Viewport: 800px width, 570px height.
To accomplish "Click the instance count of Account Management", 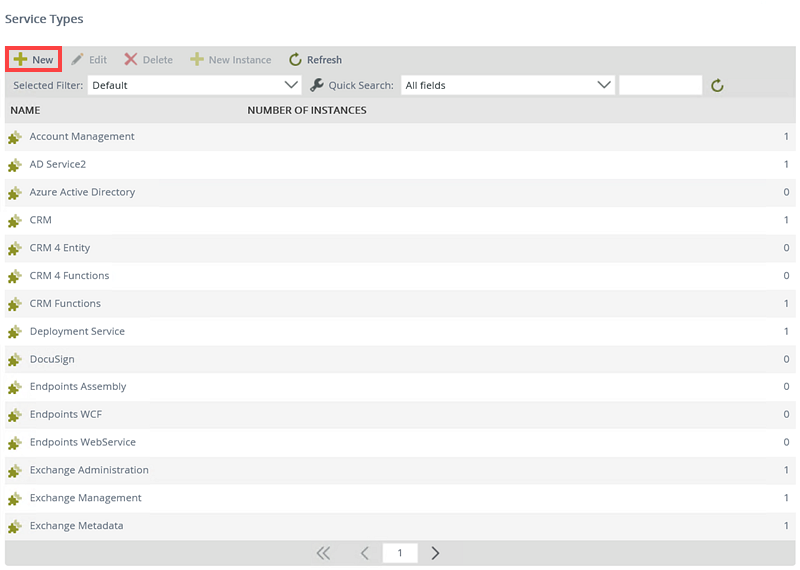I will point(786,136).
